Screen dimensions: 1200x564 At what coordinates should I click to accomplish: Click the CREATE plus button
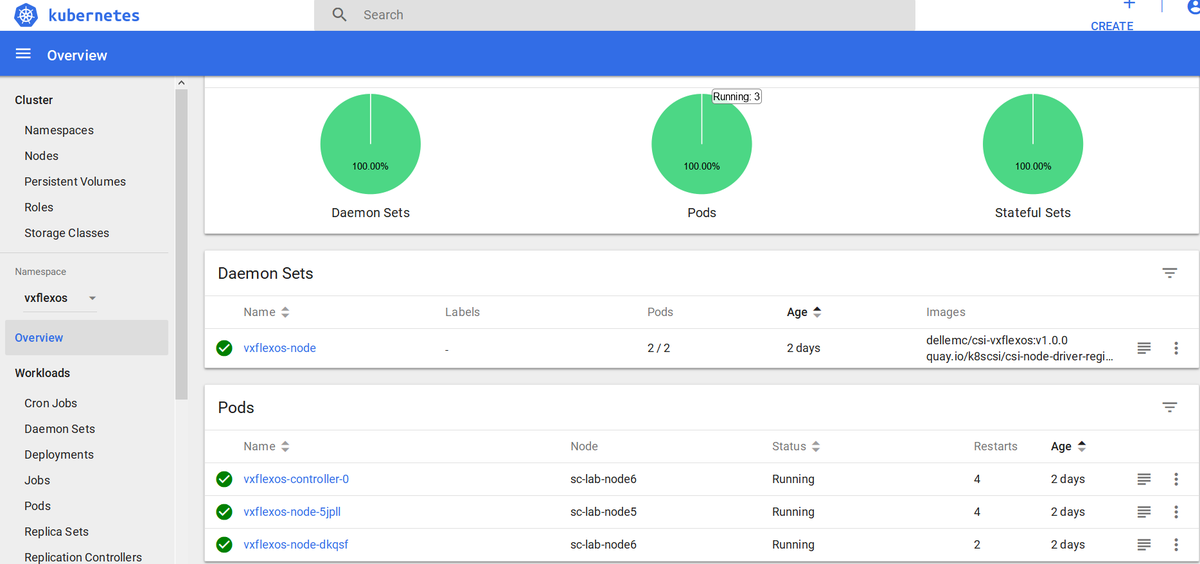(1128, 6)
